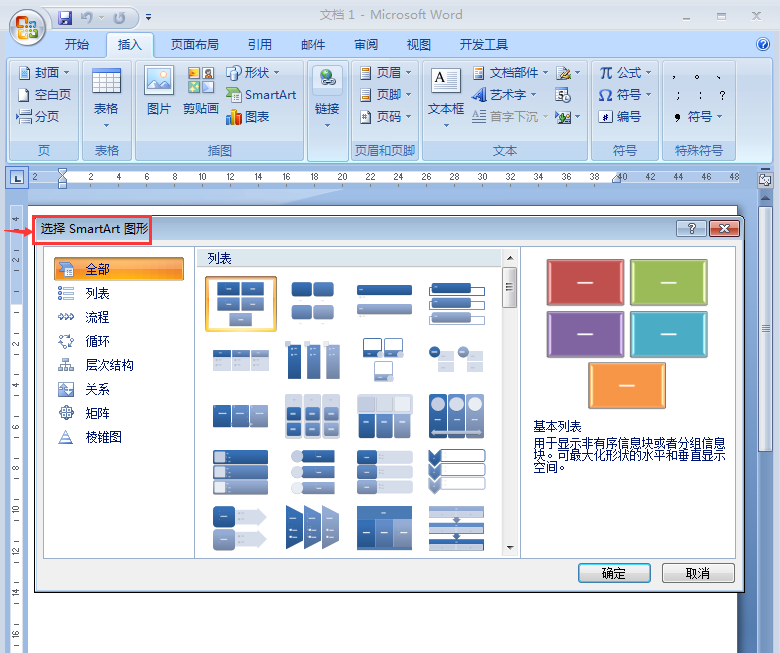Click the SmartArt gallery scroll down arrow

point(510,547)
